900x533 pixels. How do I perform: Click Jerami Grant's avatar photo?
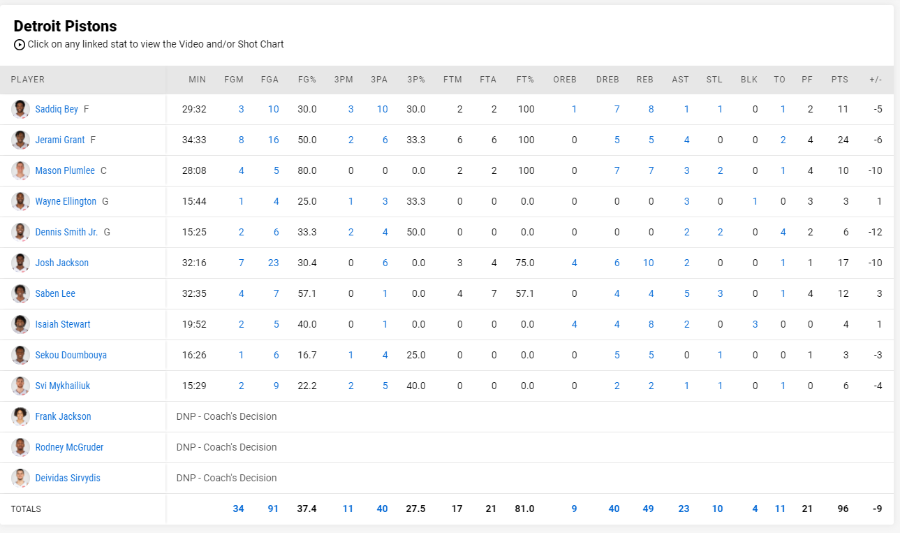[x=20, y=140]
